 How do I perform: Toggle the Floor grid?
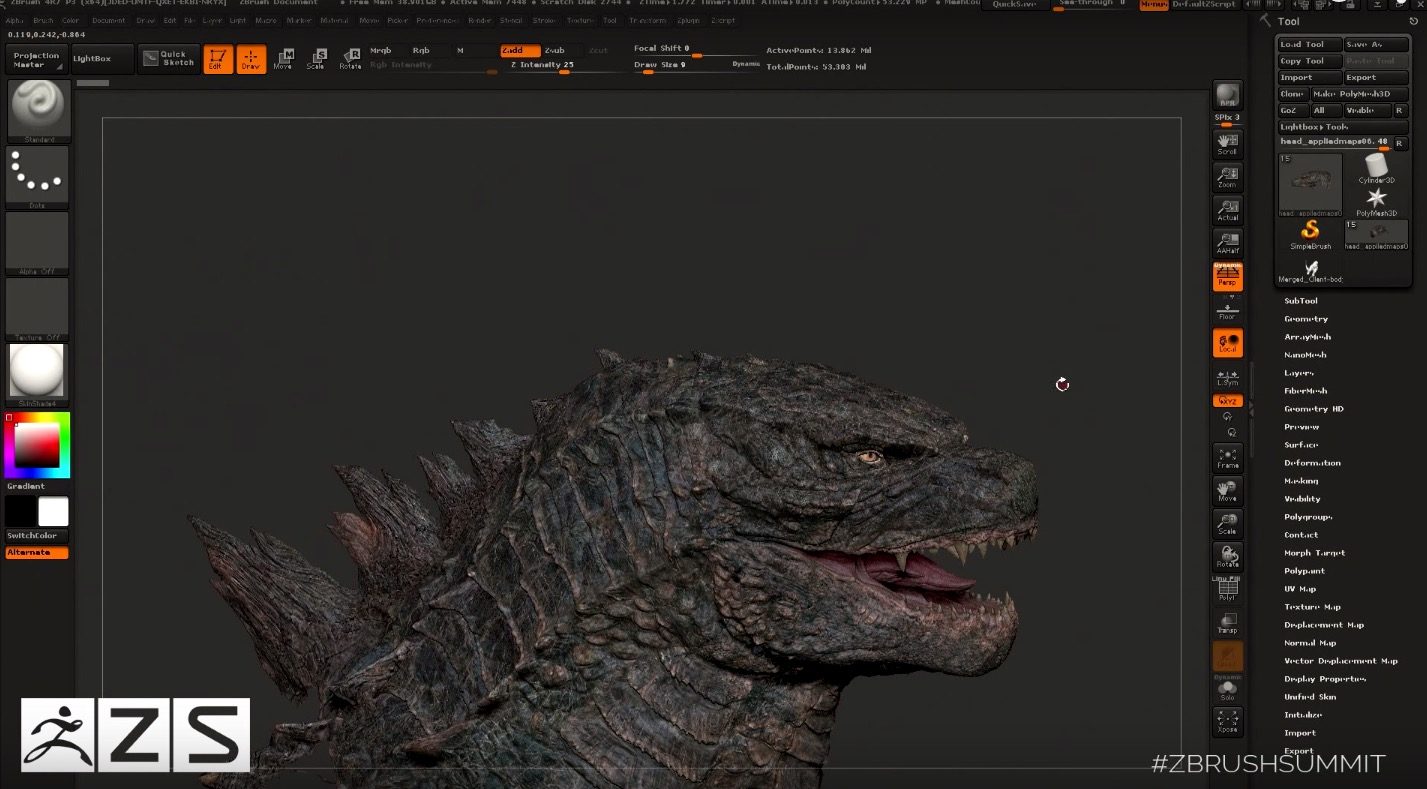pyautogui.click(x=1227, y=309)
